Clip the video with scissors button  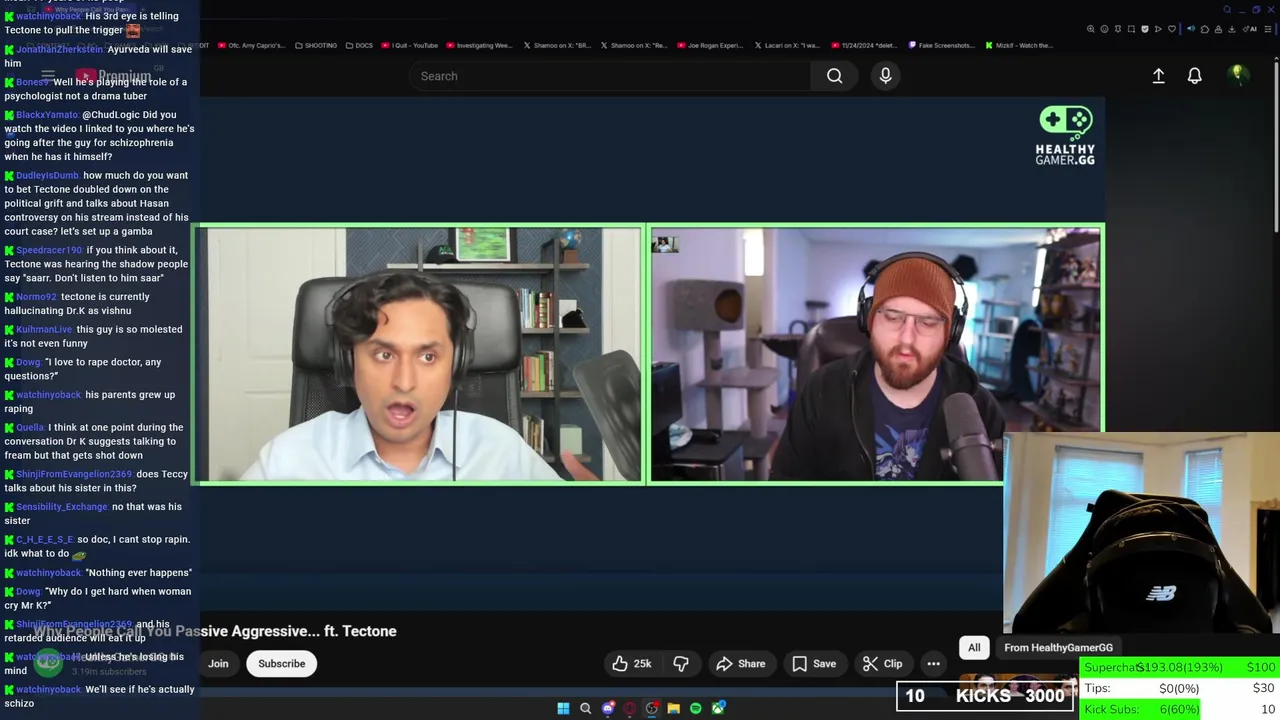883,664
